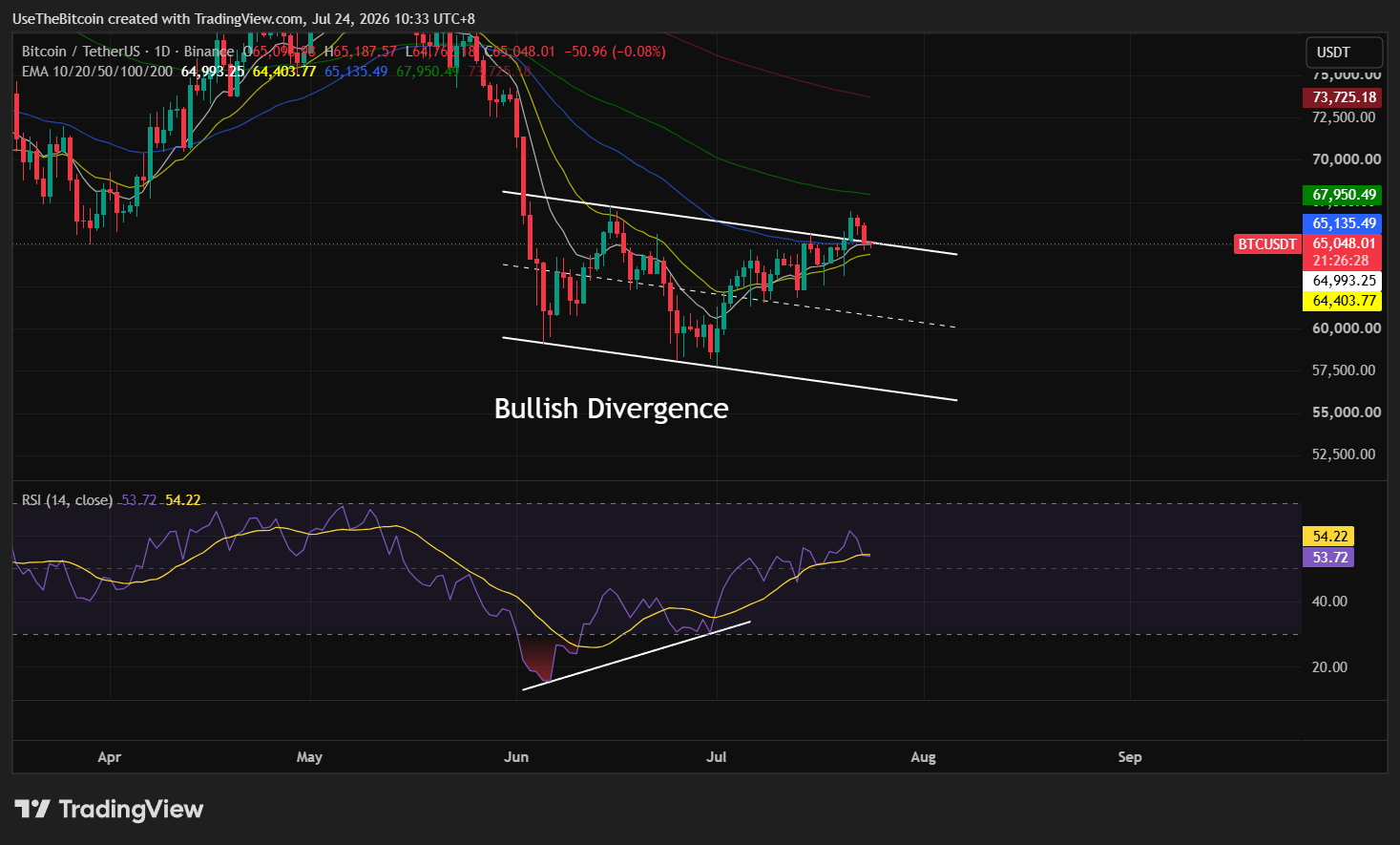Screen dimensions: 1400x845
Task: Open the USDT currency selector
Action: [x=1344, y=52]
